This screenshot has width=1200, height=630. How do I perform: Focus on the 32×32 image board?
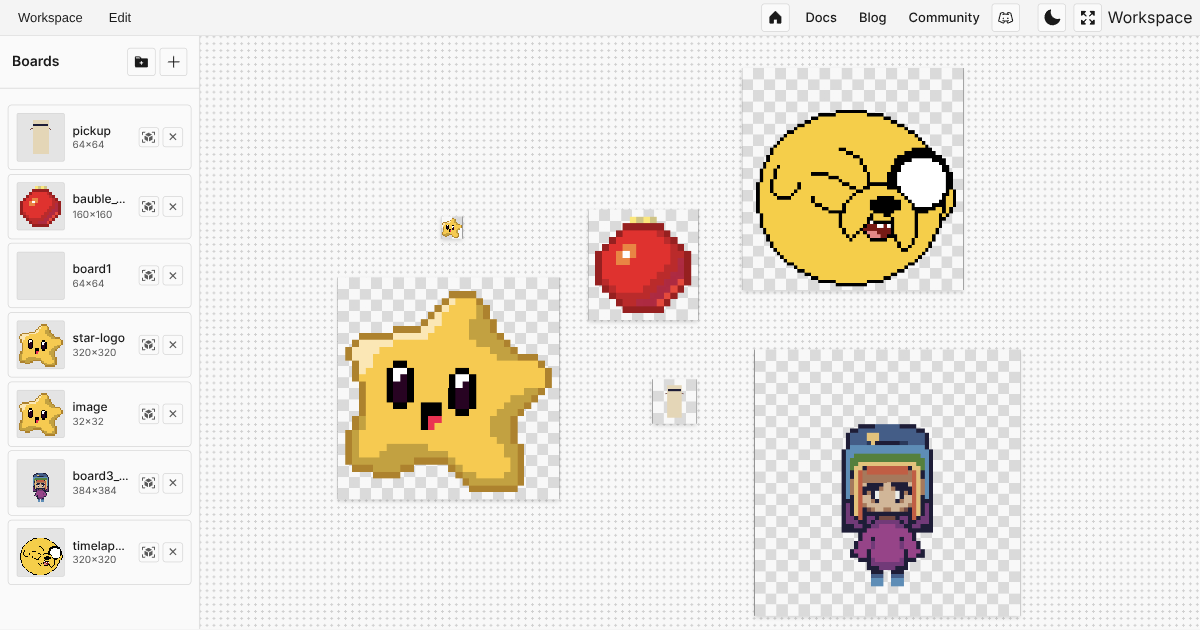coord(149,413)
